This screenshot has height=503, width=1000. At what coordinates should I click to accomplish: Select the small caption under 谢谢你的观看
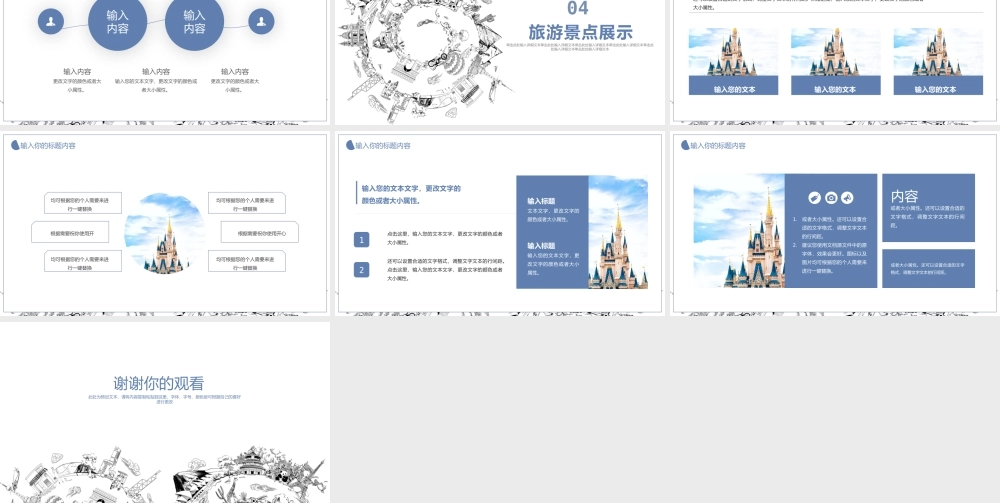point(165,400)
